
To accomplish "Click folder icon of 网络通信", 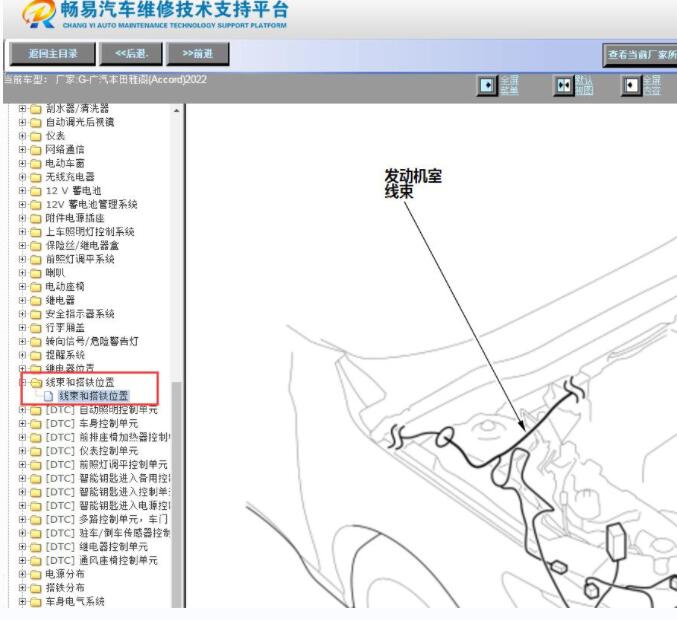I will click(x=35, y=150).
